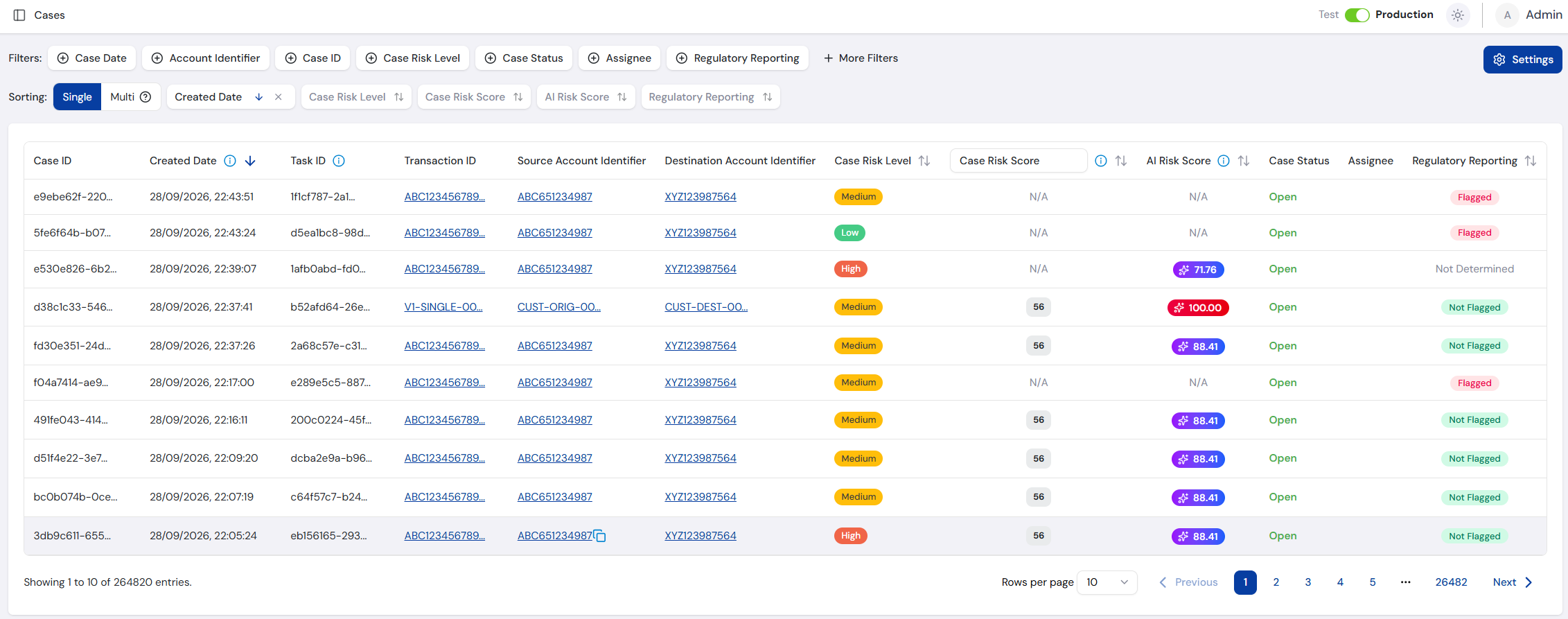The width and height of the screenshot is (1568, 619).
Task: Open destination account CUST-DEST-00... link
Action: pyautogui.click(x=706, y=307)
